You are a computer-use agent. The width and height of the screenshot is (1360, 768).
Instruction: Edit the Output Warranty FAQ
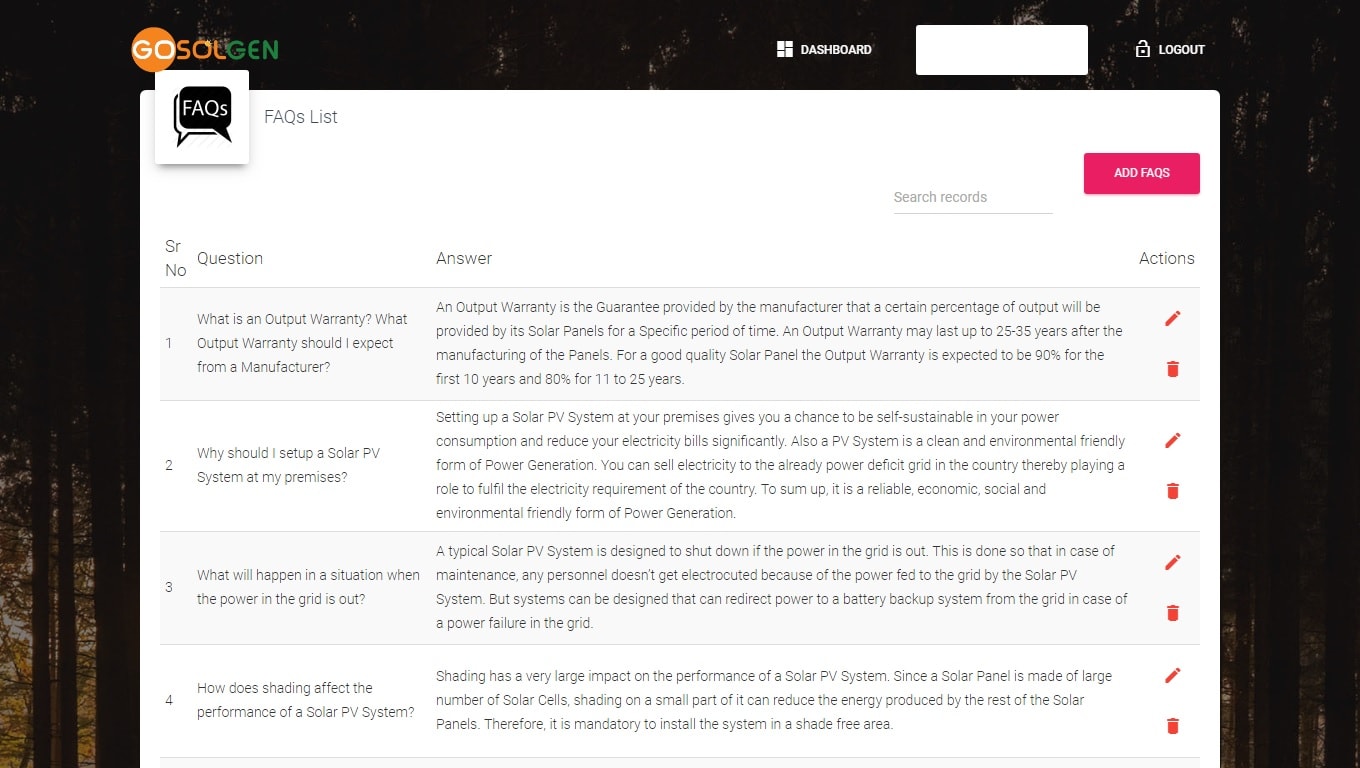pos(1173,318)
